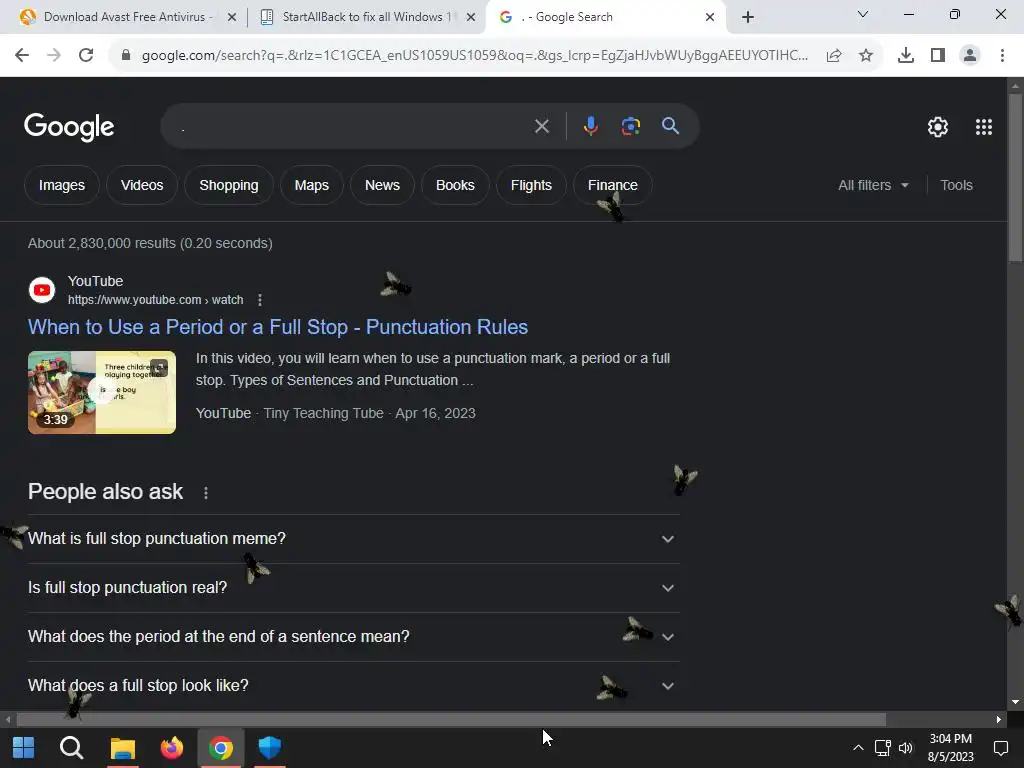Image resolution: width=1024 pixels, height=768 pixels.
Task: Open Windows Security shield on taskbar
Action: 269,748
